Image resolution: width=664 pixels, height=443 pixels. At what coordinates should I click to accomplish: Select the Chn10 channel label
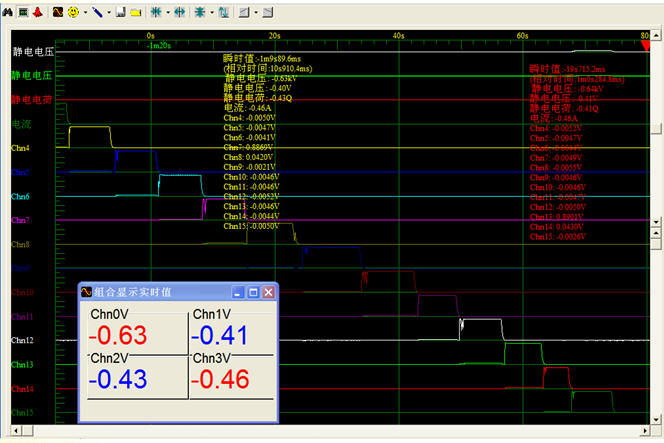22,292
